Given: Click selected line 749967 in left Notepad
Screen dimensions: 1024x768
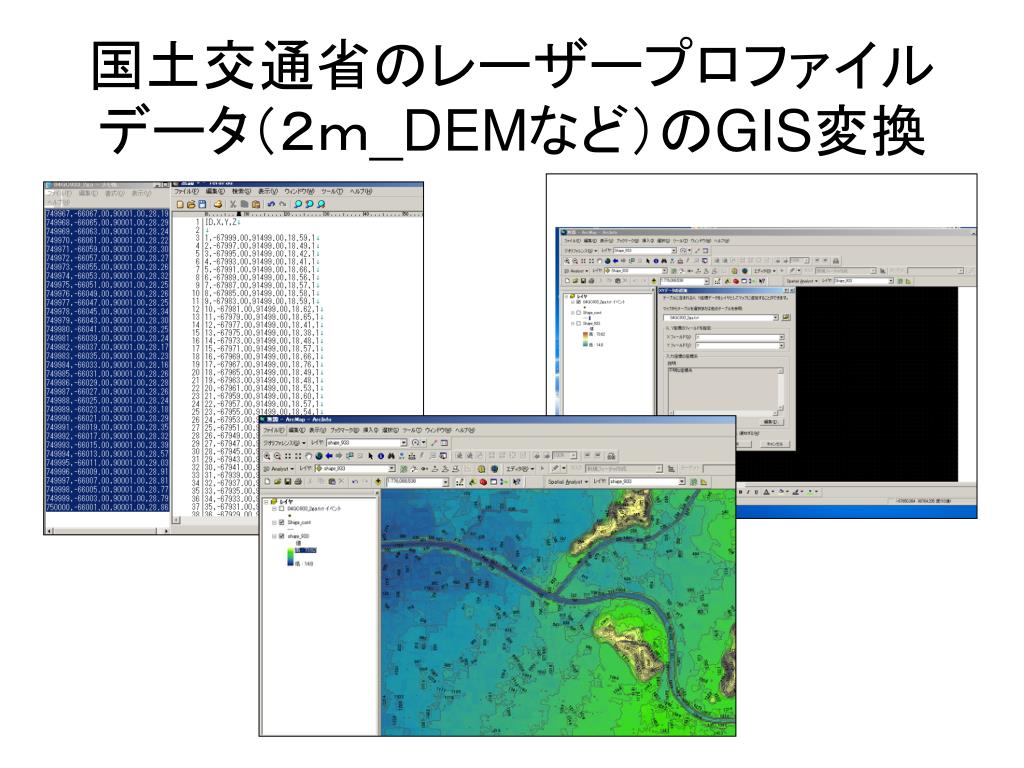Looking at the screenshot, I should (x=107, y=214).
